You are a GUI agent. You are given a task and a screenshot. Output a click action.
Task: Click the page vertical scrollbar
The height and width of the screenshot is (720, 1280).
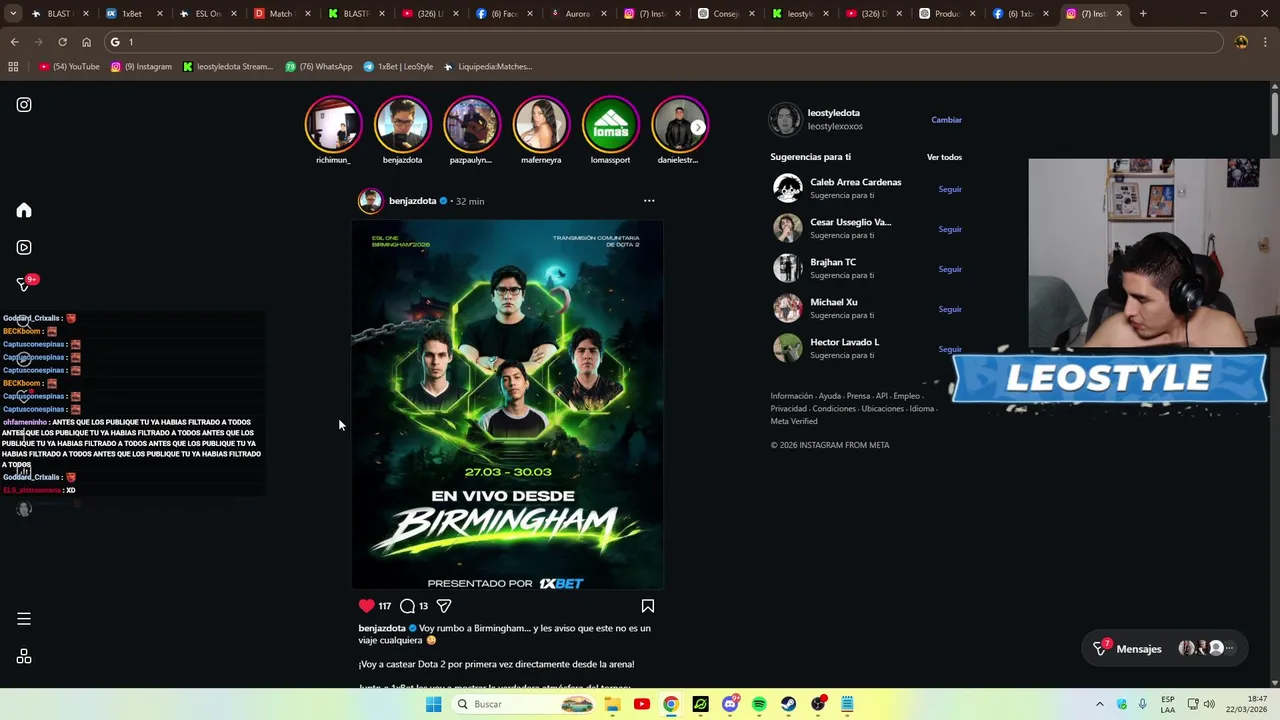tap(1274, 385)
